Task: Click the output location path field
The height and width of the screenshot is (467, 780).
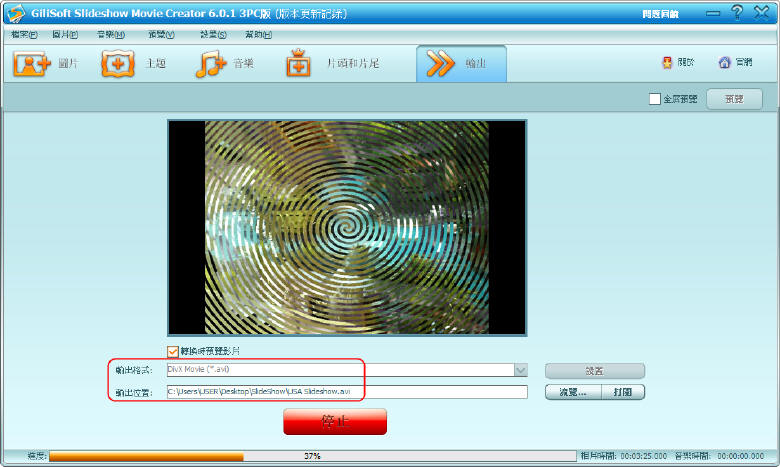Action: pyautogui.click(x=346, y=392)
